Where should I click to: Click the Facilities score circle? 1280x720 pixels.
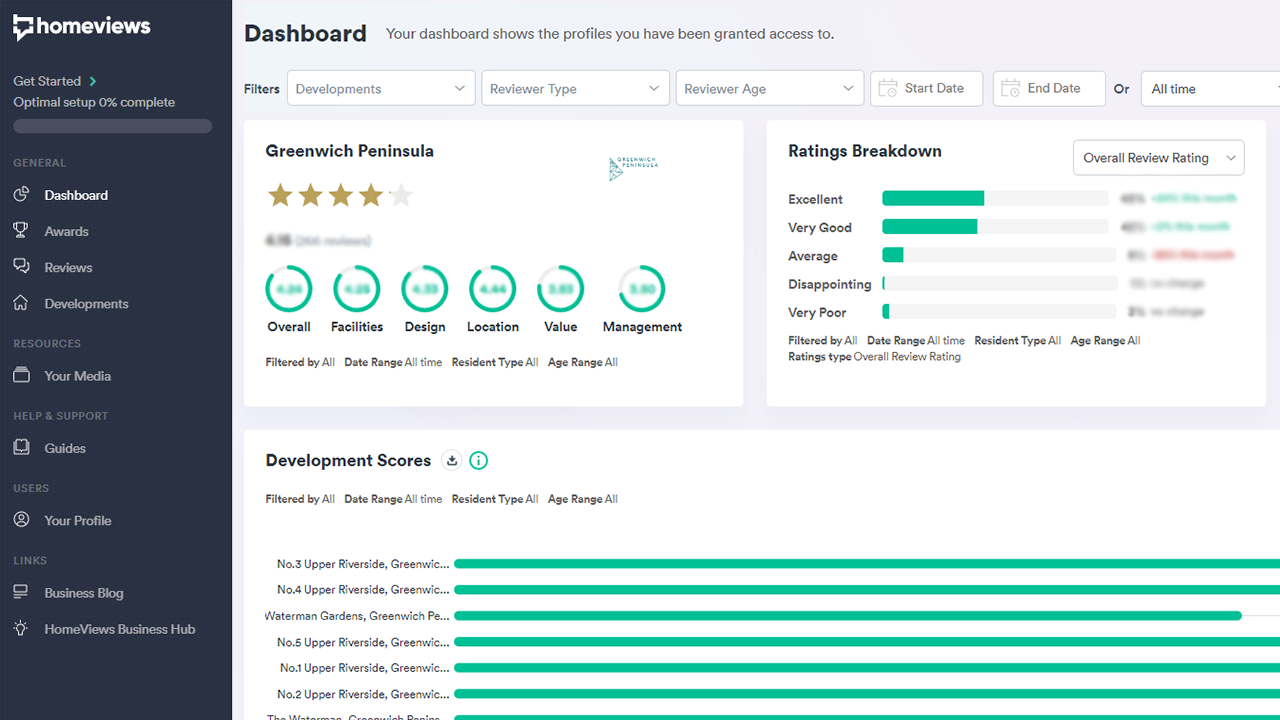pyautogui.click(x=357, y=289)
